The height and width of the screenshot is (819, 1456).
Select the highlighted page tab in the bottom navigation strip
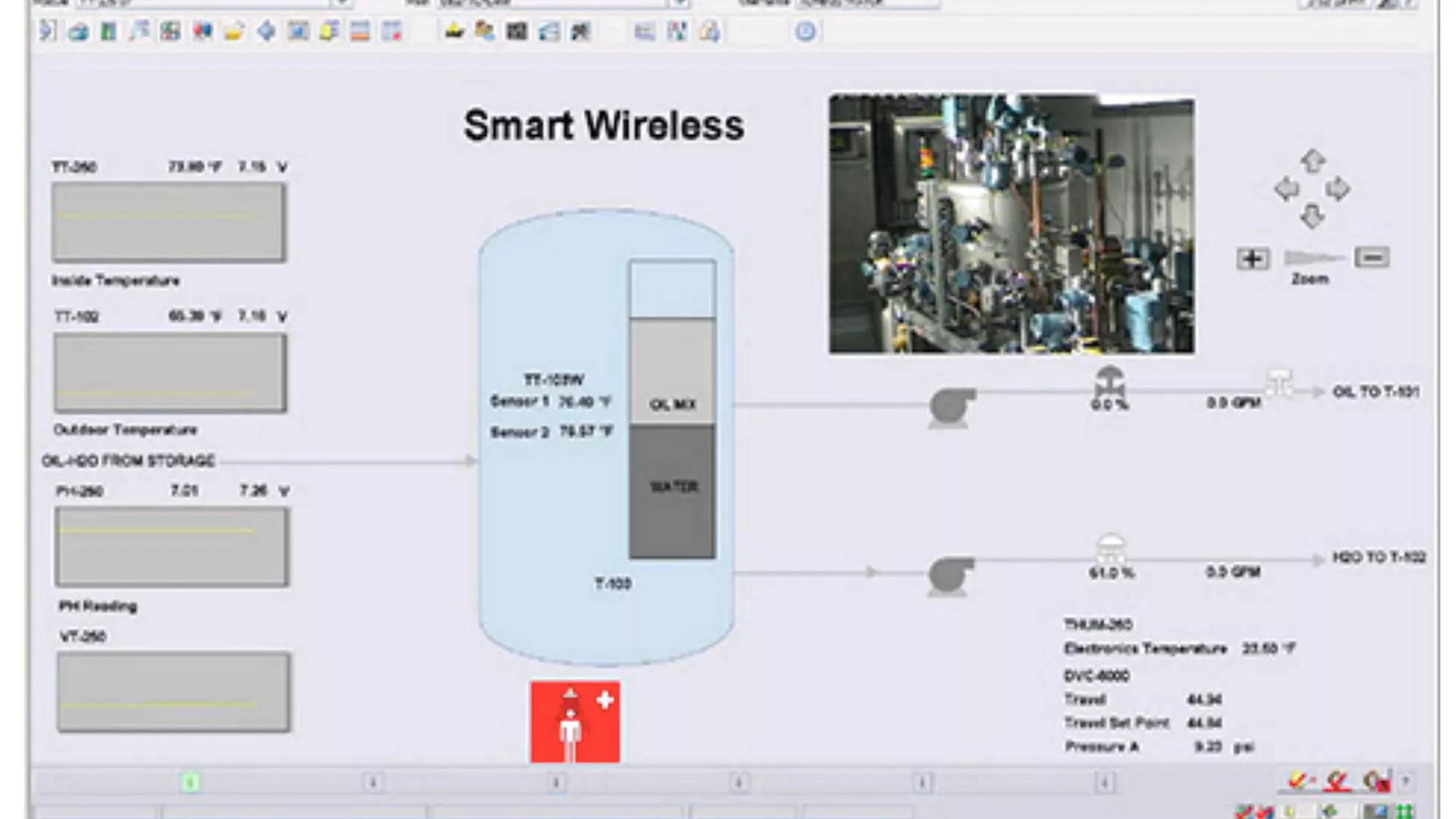click(190, 782)
